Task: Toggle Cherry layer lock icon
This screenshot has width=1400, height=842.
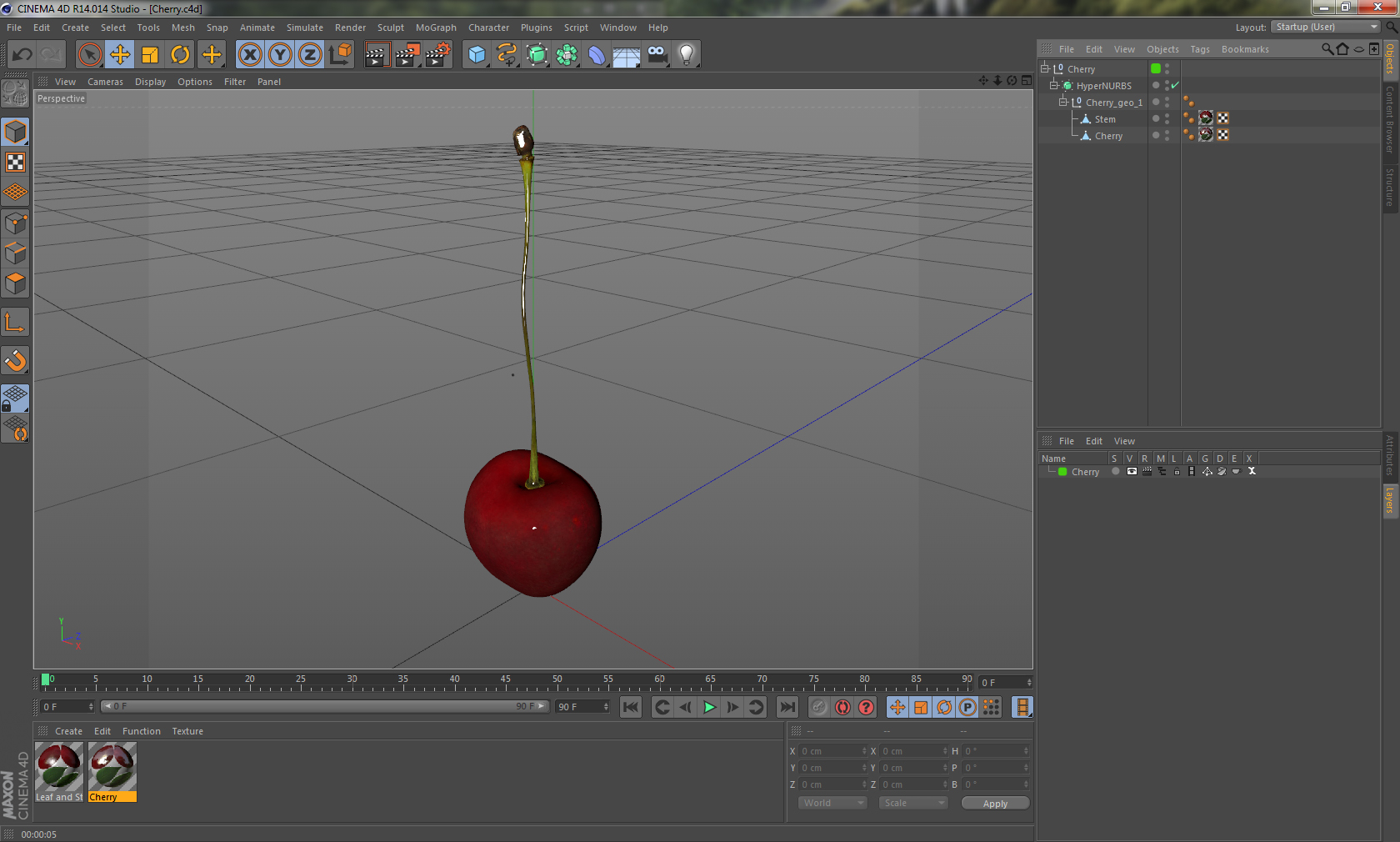Action: pyautogui.click(x=1176, y=472)
